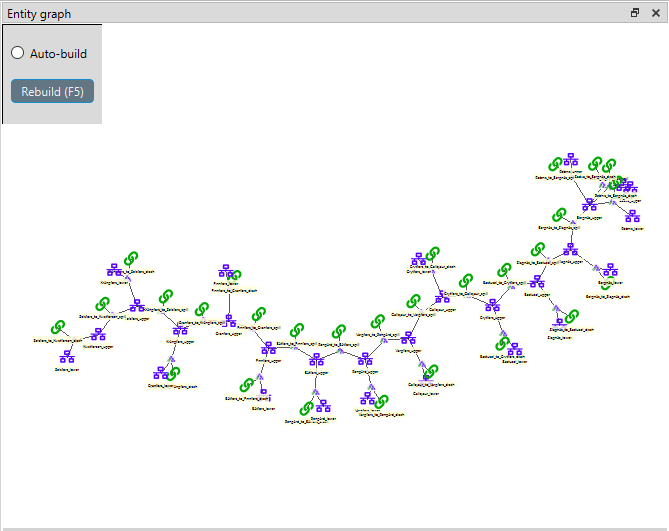Click link icon above Galjepuur_to_Vargfjorn_spill
Viewport: 669px width, 531px height.
click(x=413, y=301)
